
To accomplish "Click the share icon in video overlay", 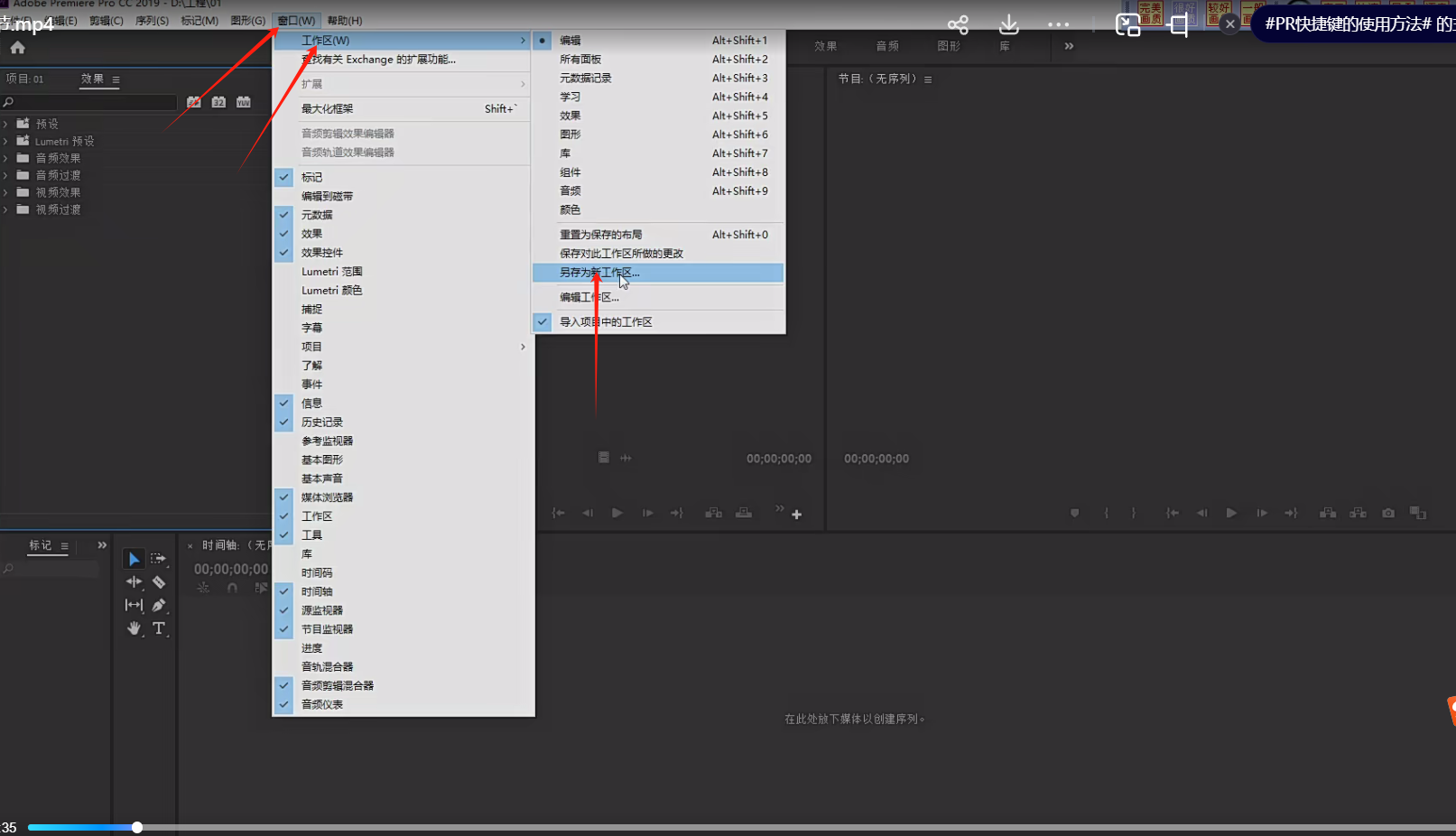I will click(958, 24).
